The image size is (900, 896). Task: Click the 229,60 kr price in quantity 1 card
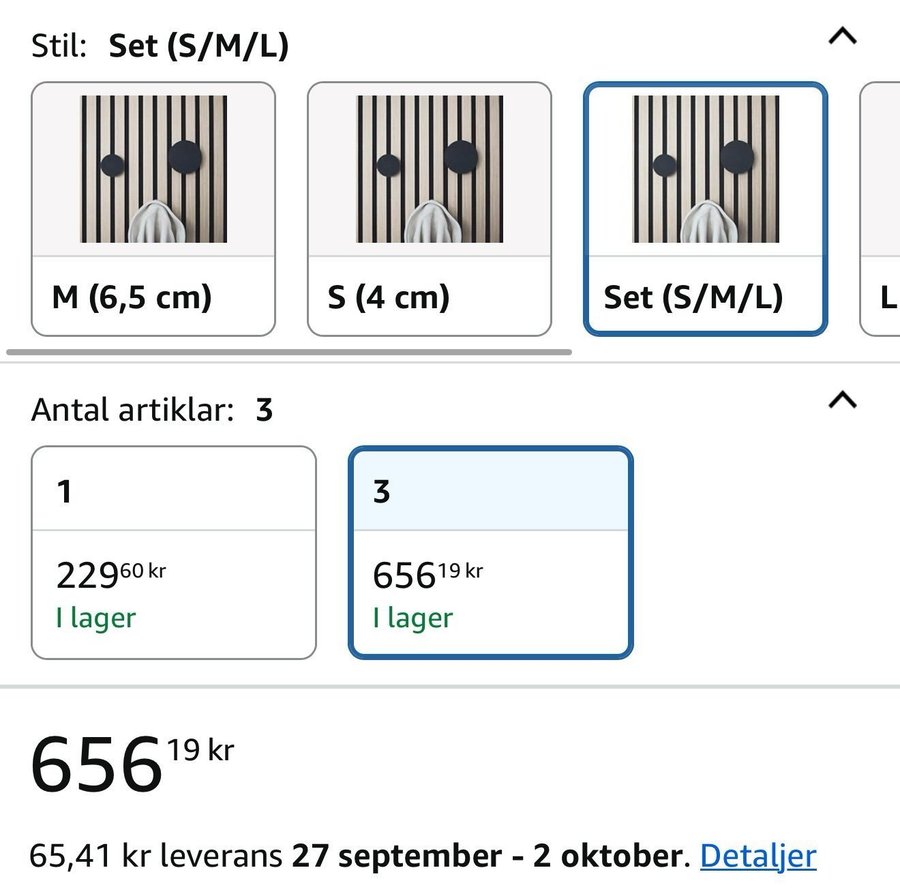pyautogui.click(x=111, y=575)
